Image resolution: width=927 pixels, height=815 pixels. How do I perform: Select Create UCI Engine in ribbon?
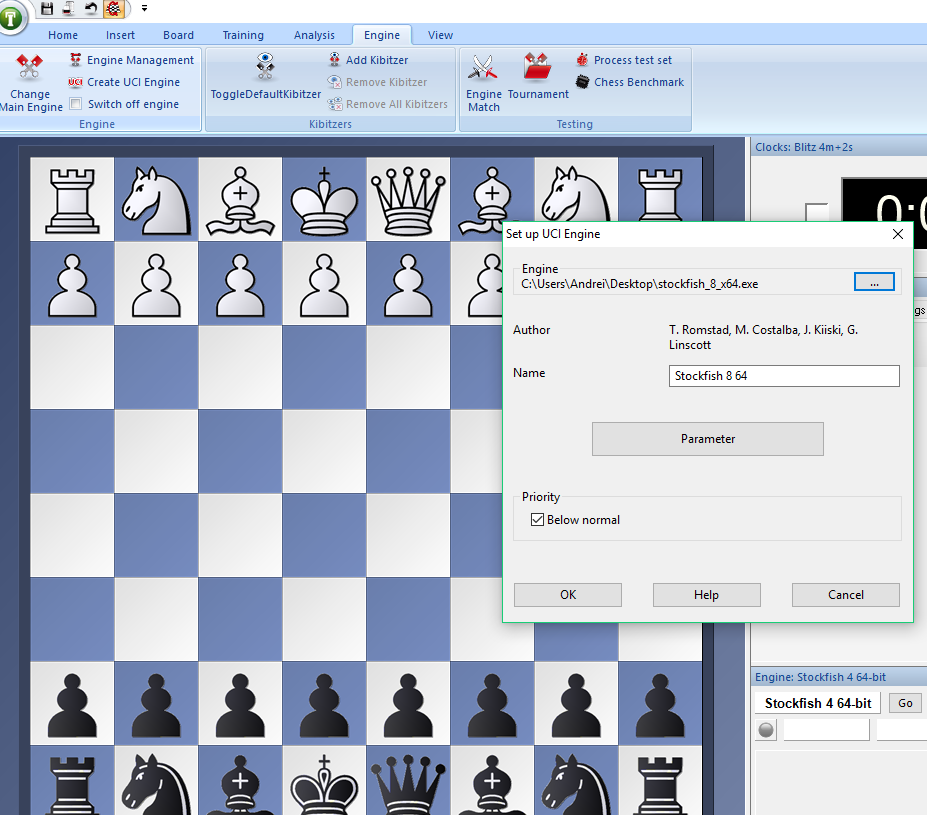click(x=132, y=82)
